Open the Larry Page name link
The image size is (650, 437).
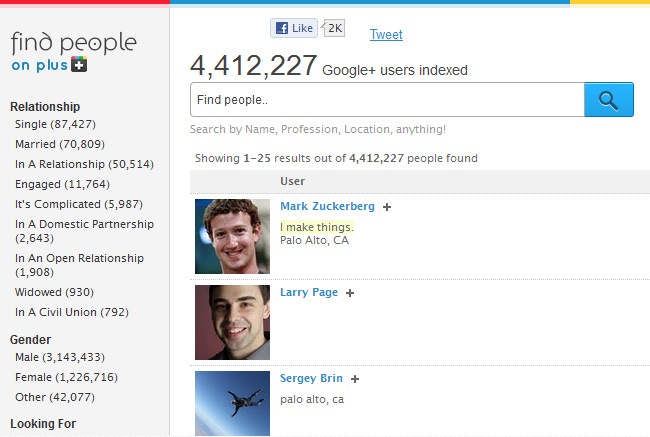click(309, 292)
